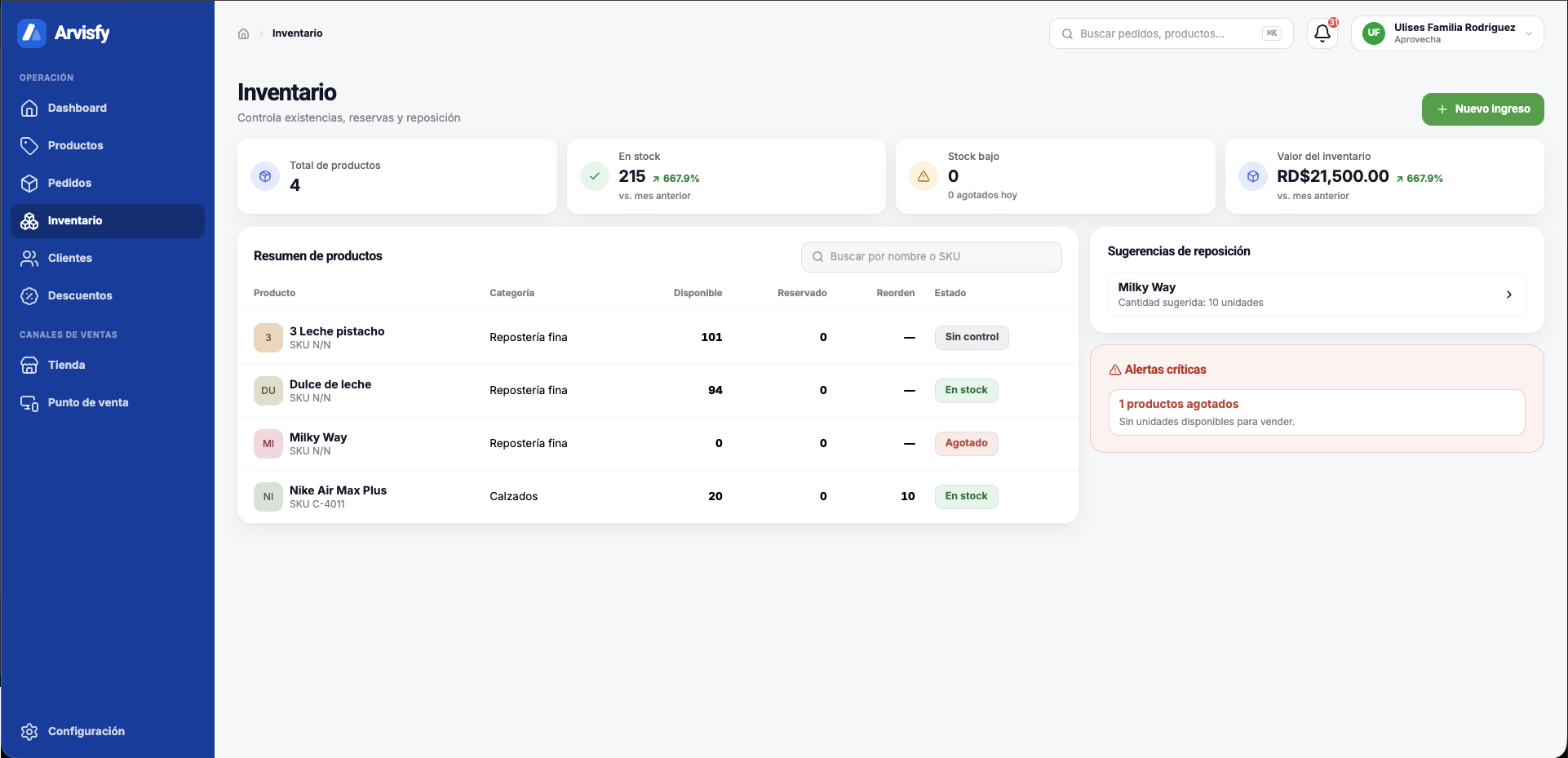Viewport: 1568px width, 758px height.
Task: Open the Clientes section
Action: 108,258
